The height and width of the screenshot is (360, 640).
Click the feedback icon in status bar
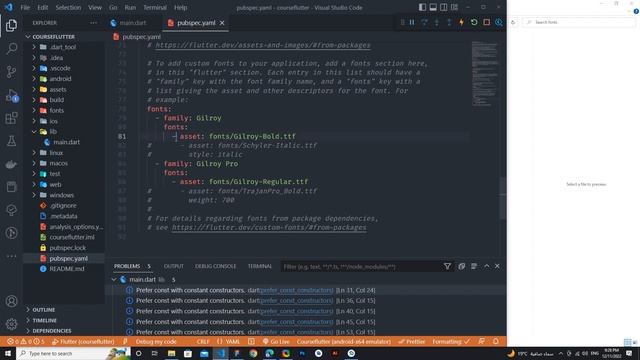[x=482, y=341]
